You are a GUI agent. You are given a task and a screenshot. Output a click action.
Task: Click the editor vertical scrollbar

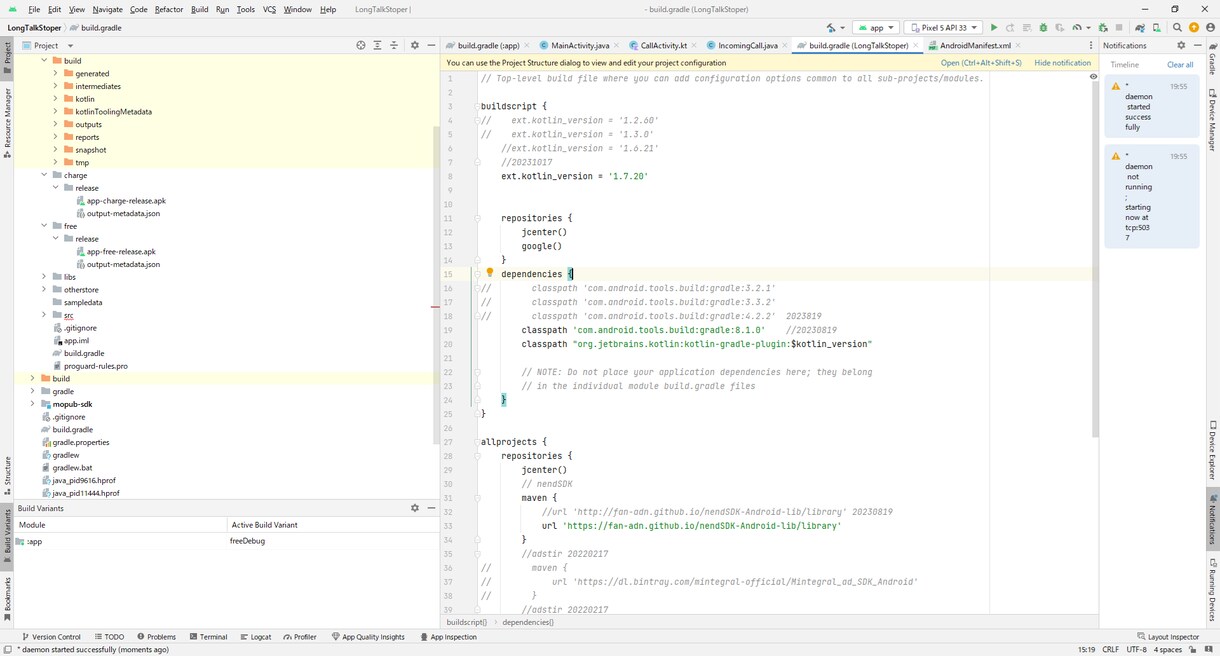[x=1094, y=260]
